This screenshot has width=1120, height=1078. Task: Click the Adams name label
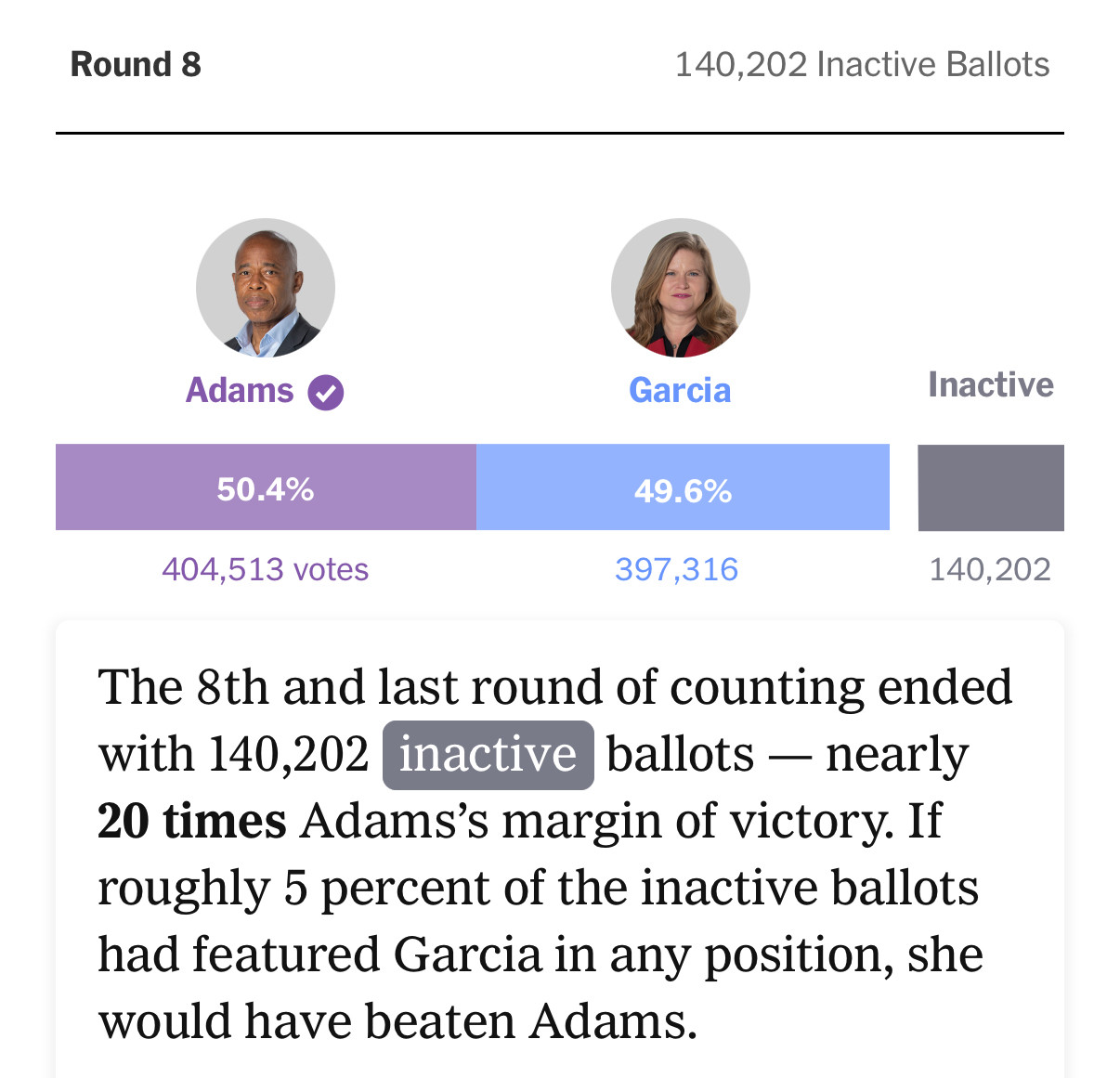tap(240, 391)
